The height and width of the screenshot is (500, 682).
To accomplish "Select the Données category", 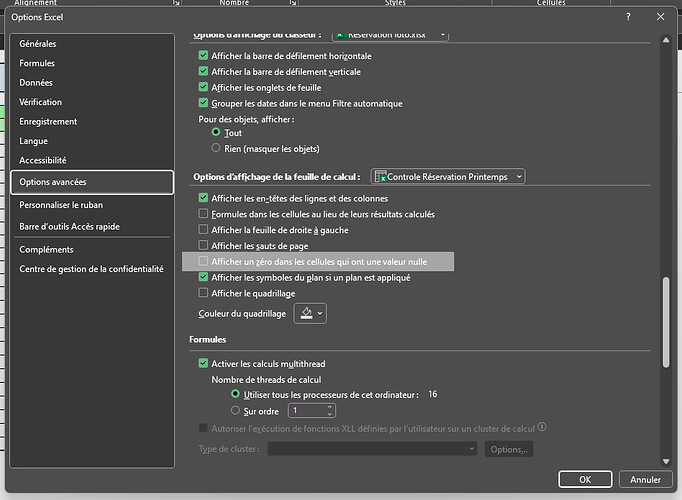I will coord(36,83).
